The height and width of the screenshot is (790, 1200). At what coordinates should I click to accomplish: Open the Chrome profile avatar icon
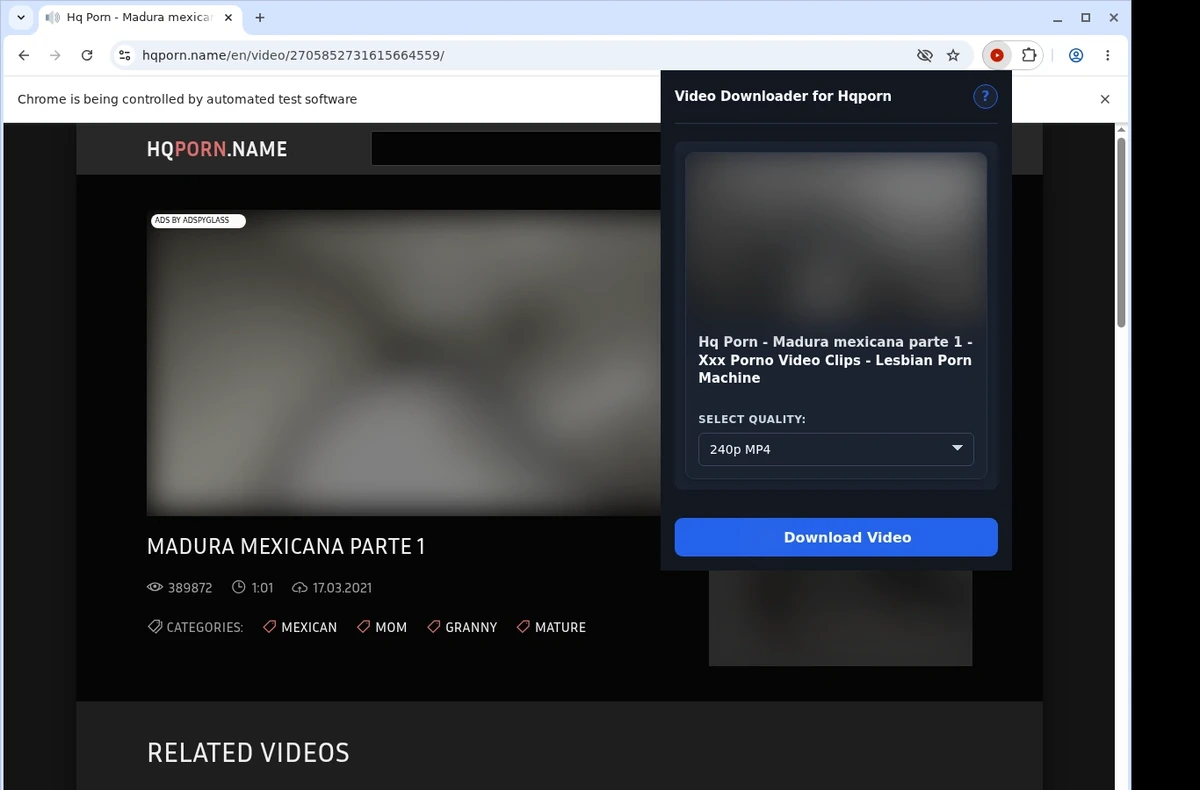click(x=1076, y=56)
